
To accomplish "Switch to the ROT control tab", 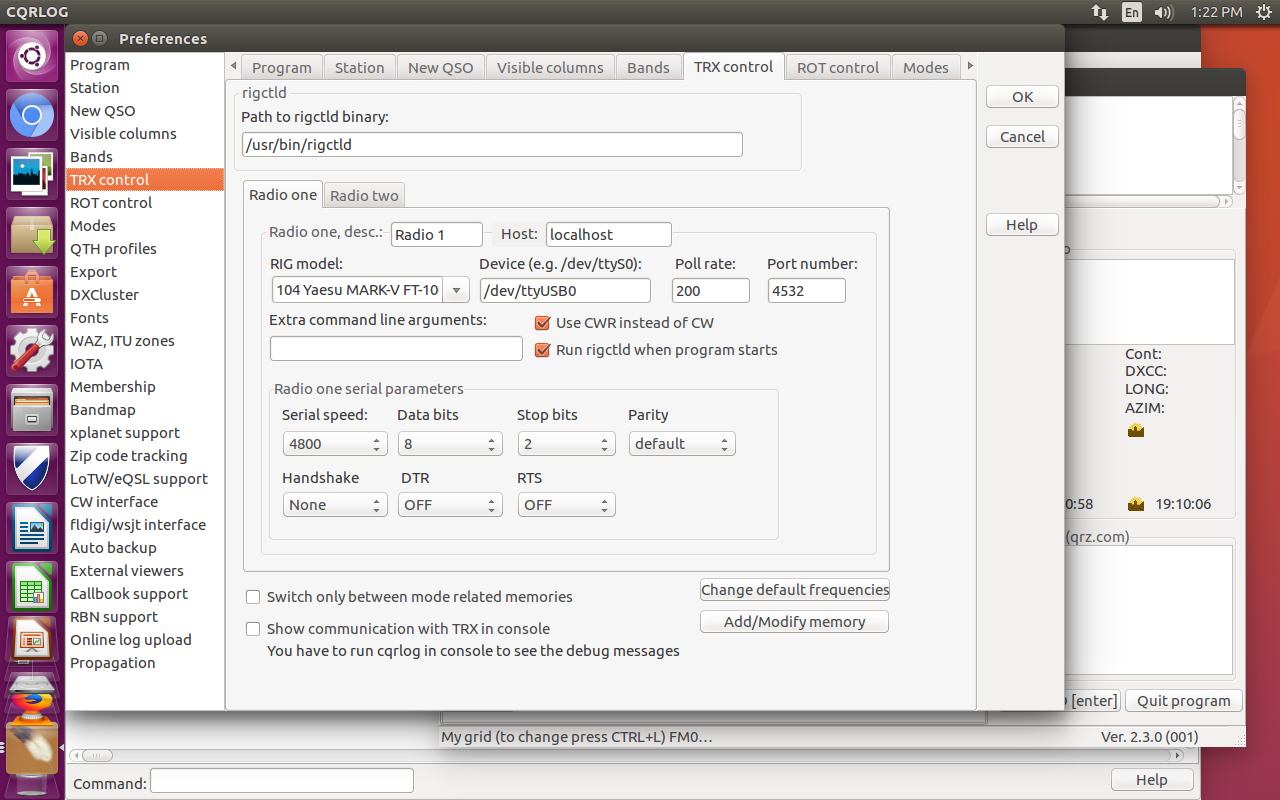I will click(x=838, y=68).
